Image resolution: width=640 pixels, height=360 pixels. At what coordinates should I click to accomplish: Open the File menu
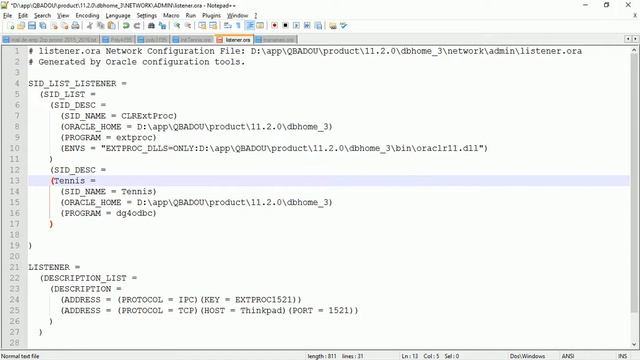[7, 16]
